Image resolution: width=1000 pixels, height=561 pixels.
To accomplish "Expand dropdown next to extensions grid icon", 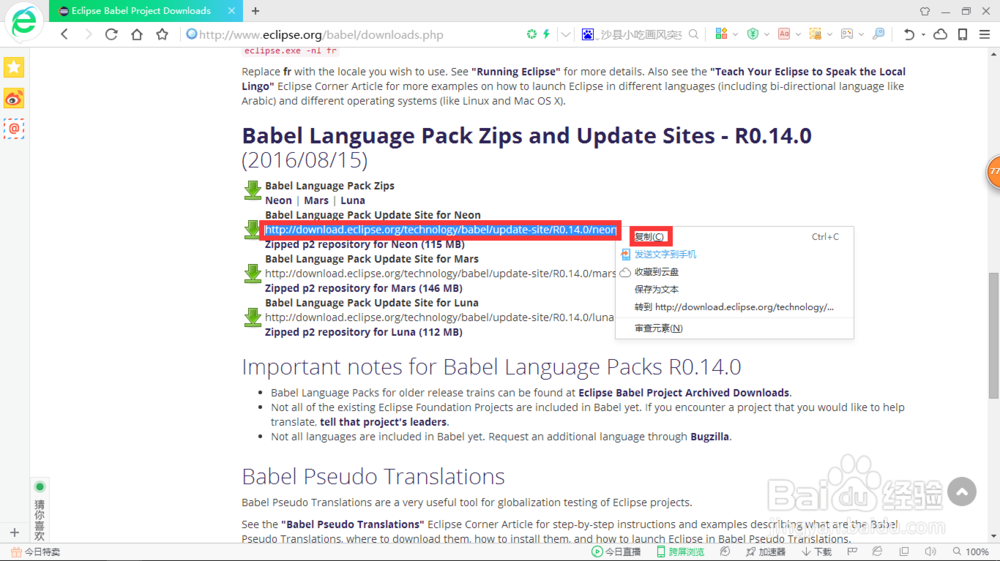I will [x=735, y=34].
